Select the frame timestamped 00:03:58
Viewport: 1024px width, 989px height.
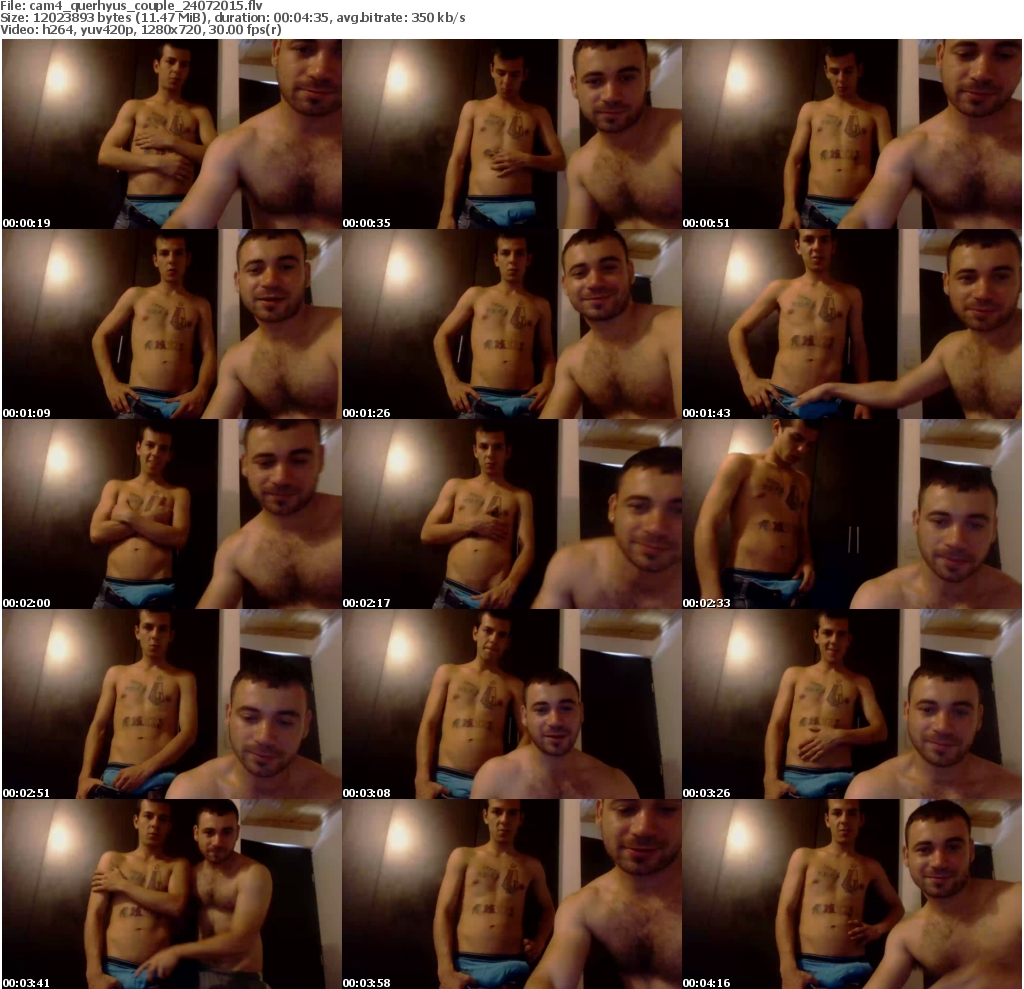[x=512, y=894]
